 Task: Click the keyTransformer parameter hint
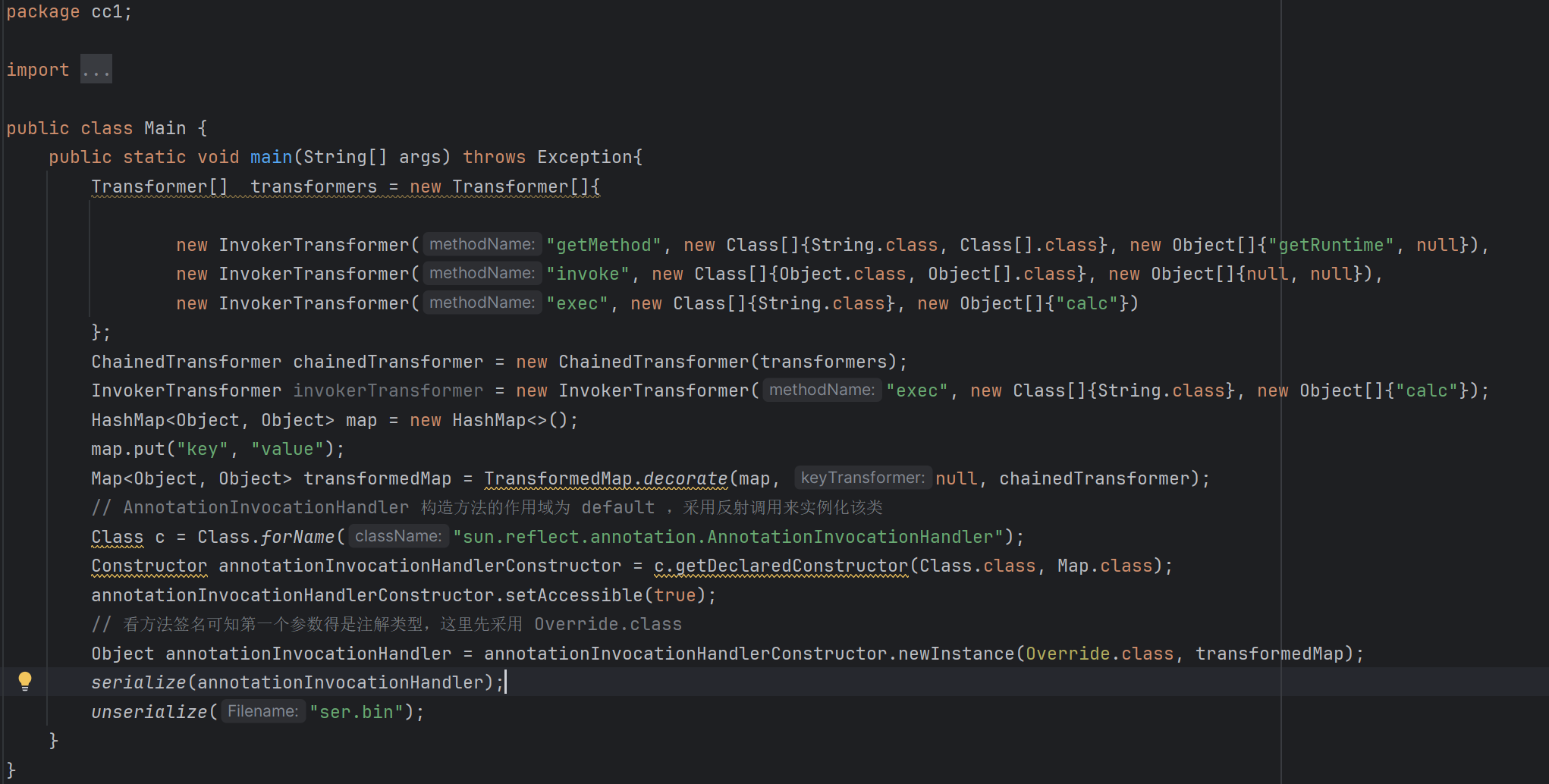[862, 478]
